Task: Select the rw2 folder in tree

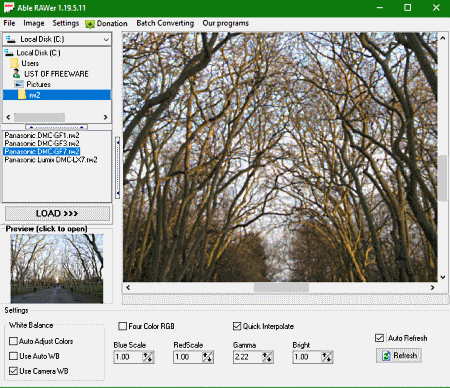Action: click(35, 95)
